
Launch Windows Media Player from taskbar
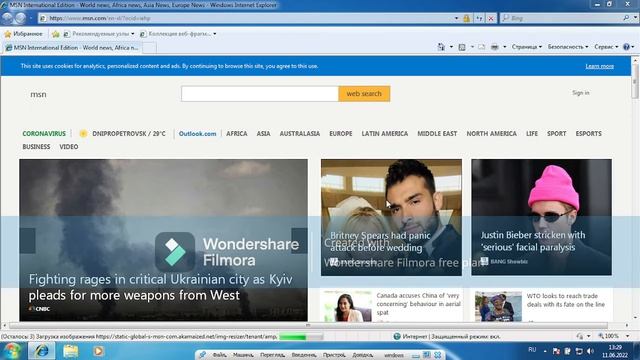(x=98, y=351)
